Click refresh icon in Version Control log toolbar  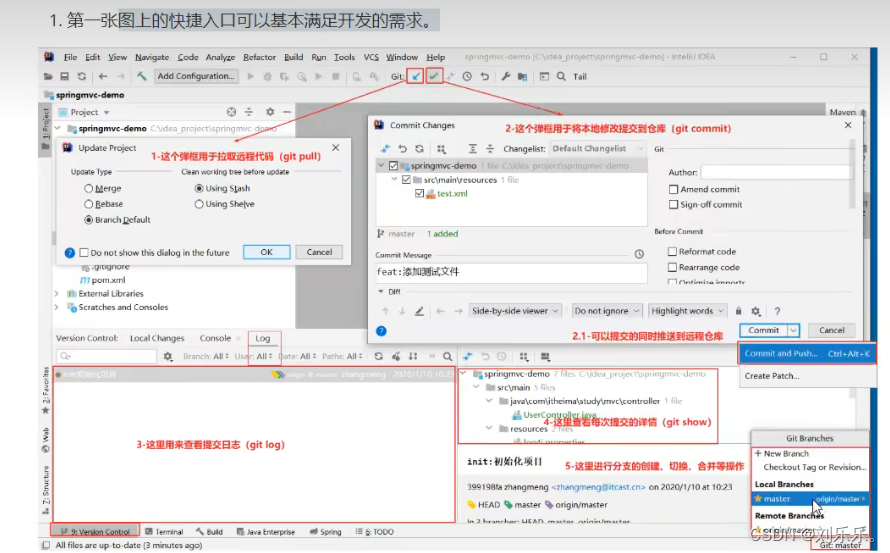379,357
